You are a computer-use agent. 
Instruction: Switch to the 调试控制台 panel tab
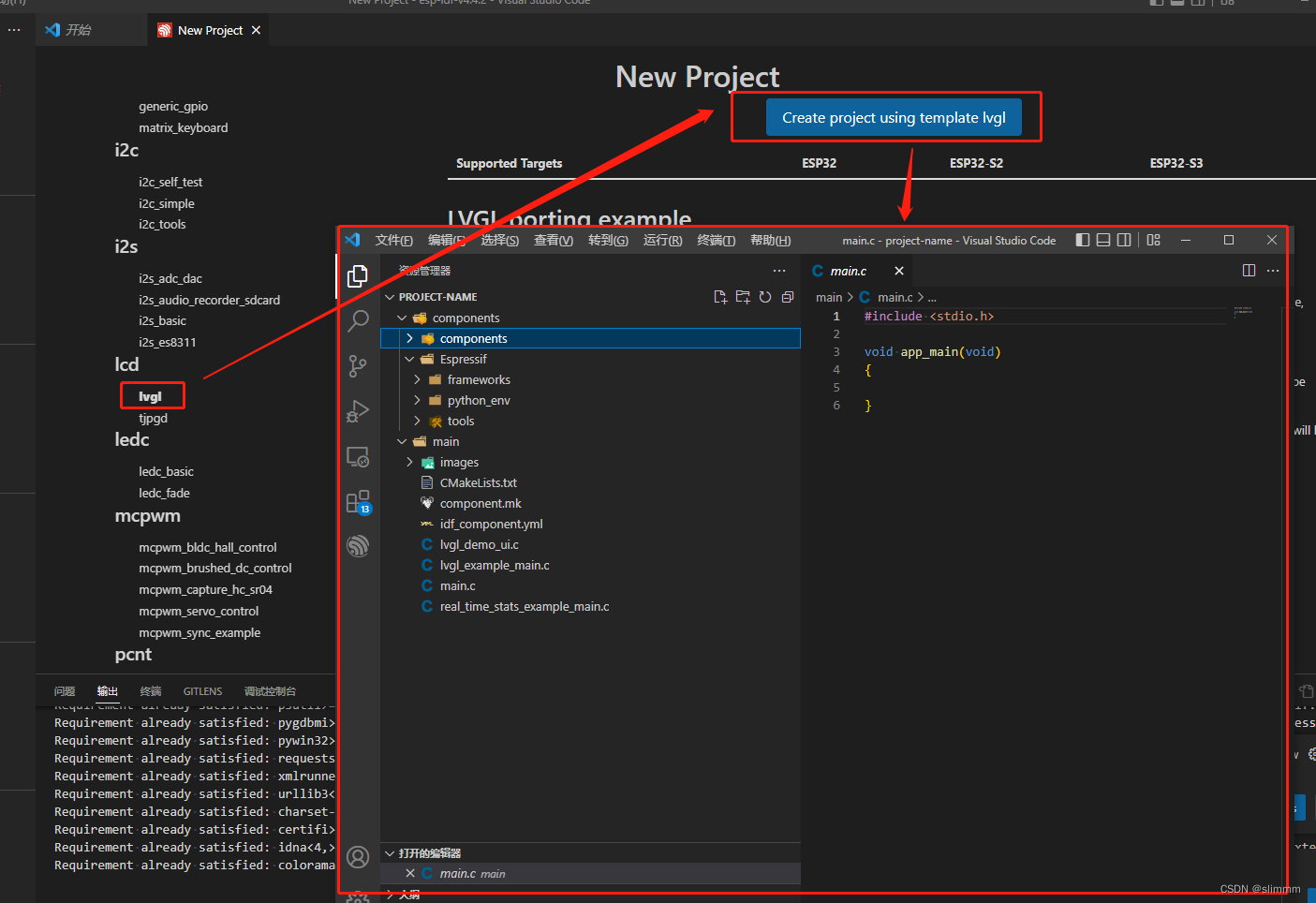coord(271,691)
